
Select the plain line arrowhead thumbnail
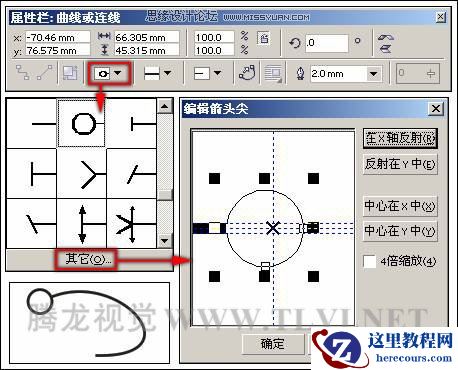32,124
